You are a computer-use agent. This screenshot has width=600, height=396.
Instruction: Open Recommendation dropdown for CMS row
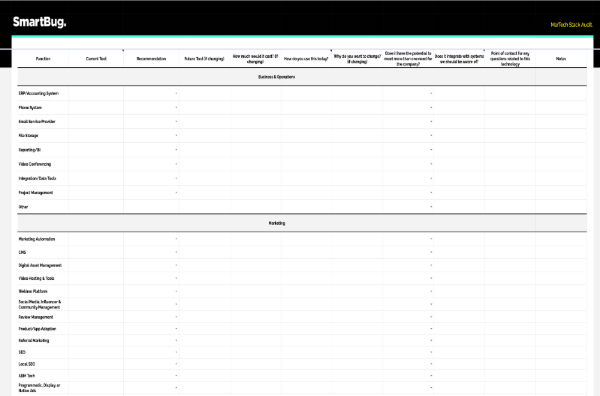[176, 252]
